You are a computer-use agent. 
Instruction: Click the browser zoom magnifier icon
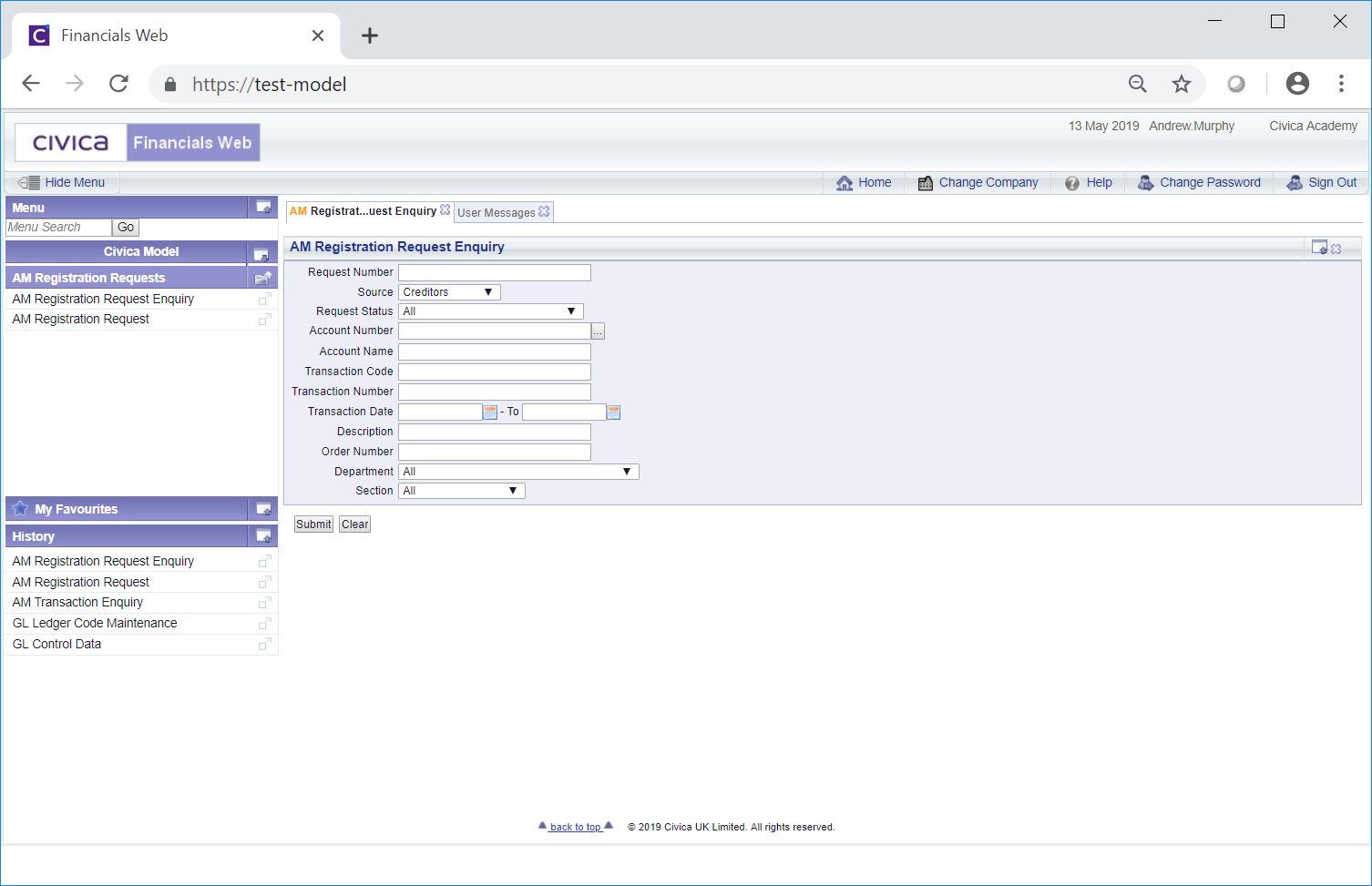(1137, 84)
